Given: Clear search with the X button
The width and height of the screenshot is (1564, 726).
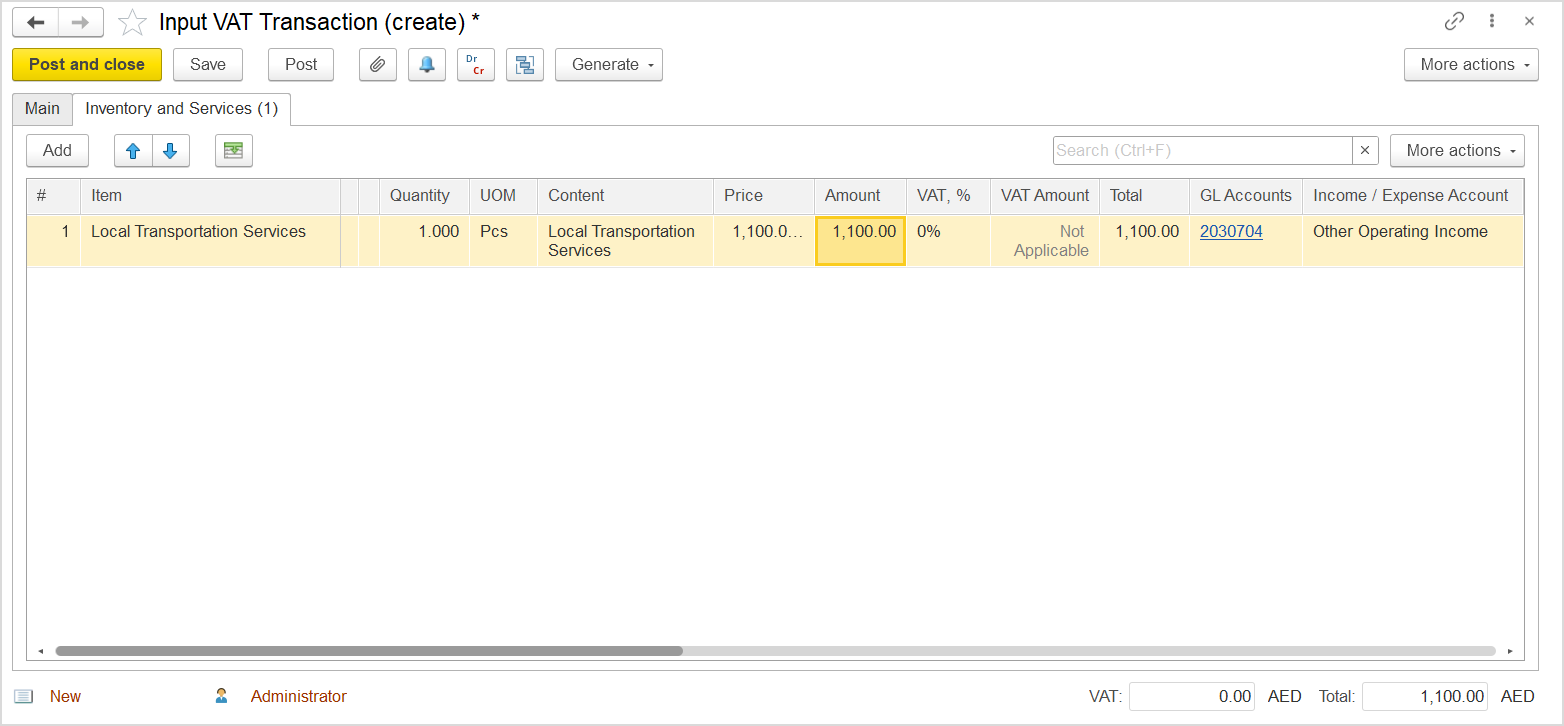Looking at the screenshot, I should (1365, 151).
